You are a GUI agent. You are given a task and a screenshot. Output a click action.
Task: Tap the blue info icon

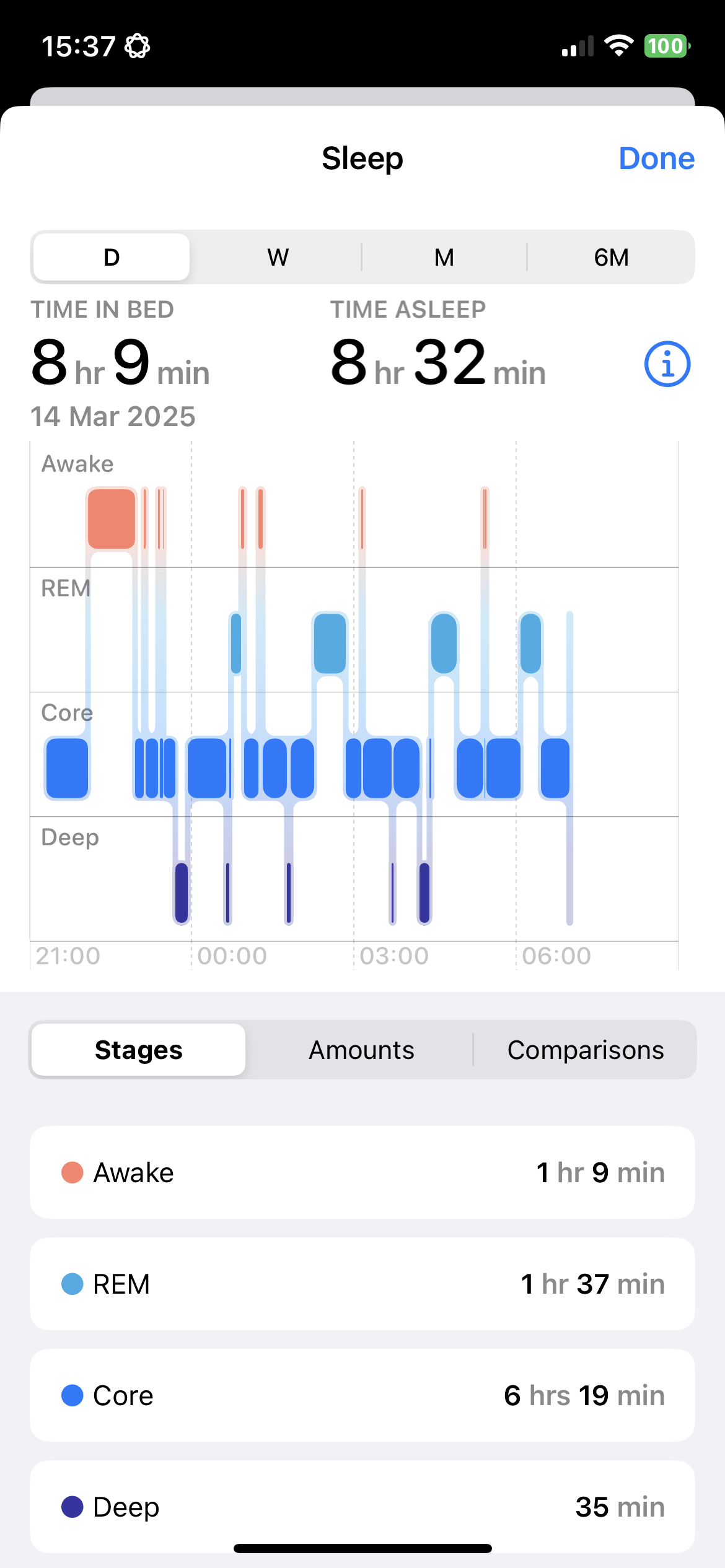tap(667, 364)
